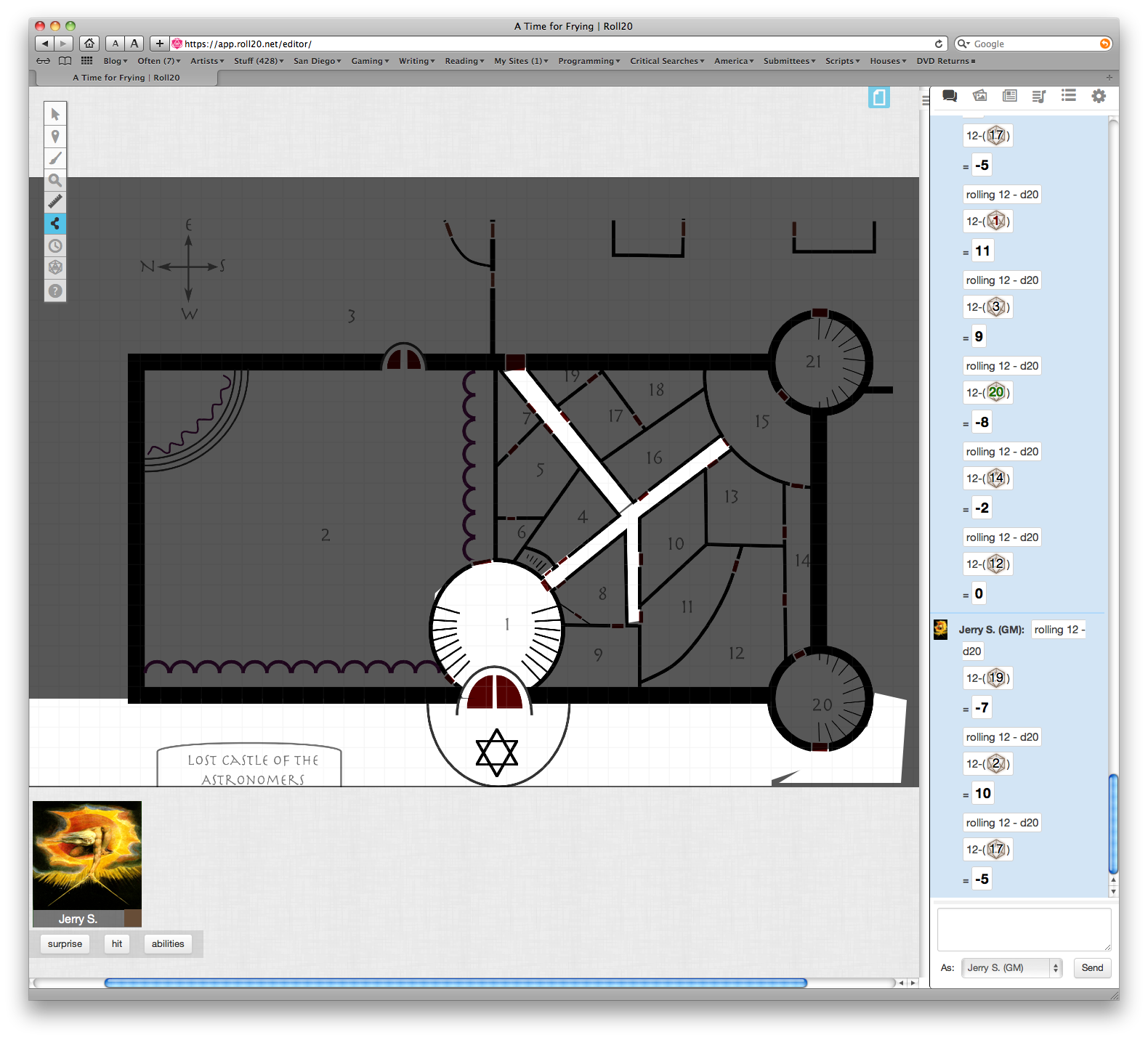Screen dimensions: 1148x1040
Task: Activate the magnifier Zoom tool
Action: (x=55, y=180)
